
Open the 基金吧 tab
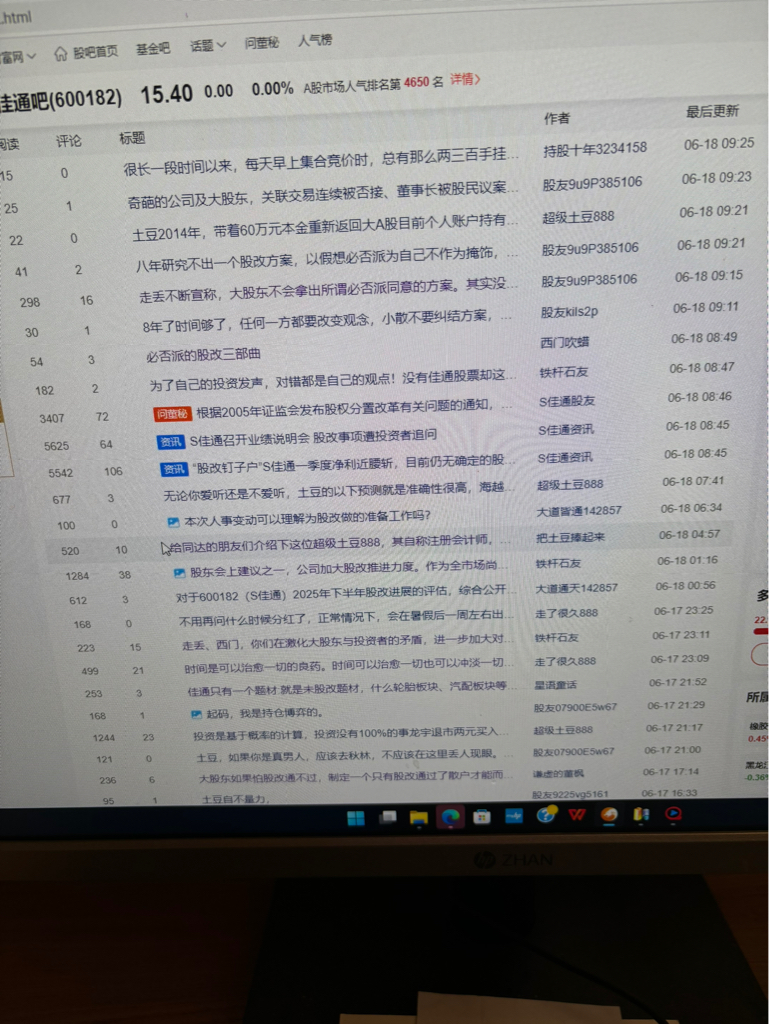coord(153,48)
